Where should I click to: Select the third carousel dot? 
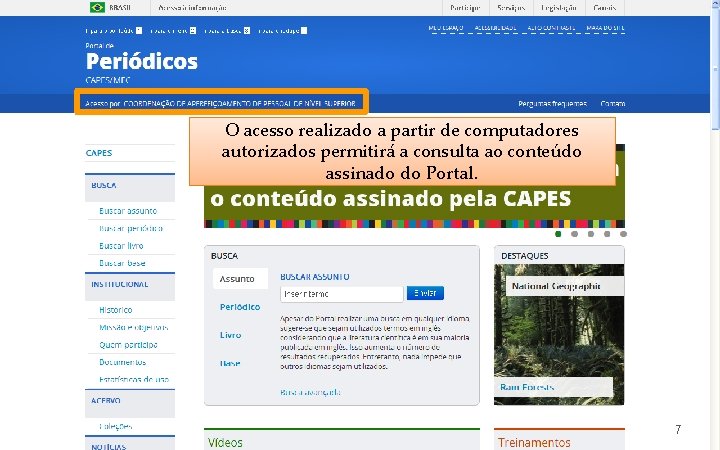pos(591,234)
